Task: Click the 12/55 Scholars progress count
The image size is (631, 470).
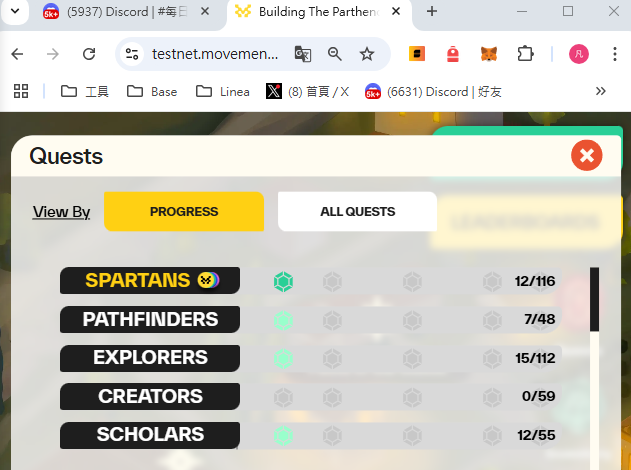Action: [536, 435]
